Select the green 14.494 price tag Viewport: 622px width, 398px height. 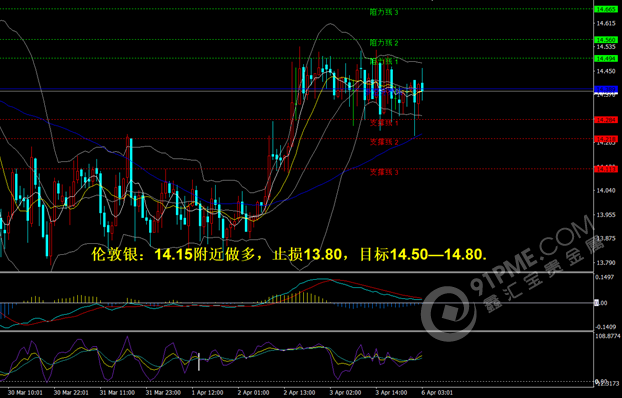(605, 59)
